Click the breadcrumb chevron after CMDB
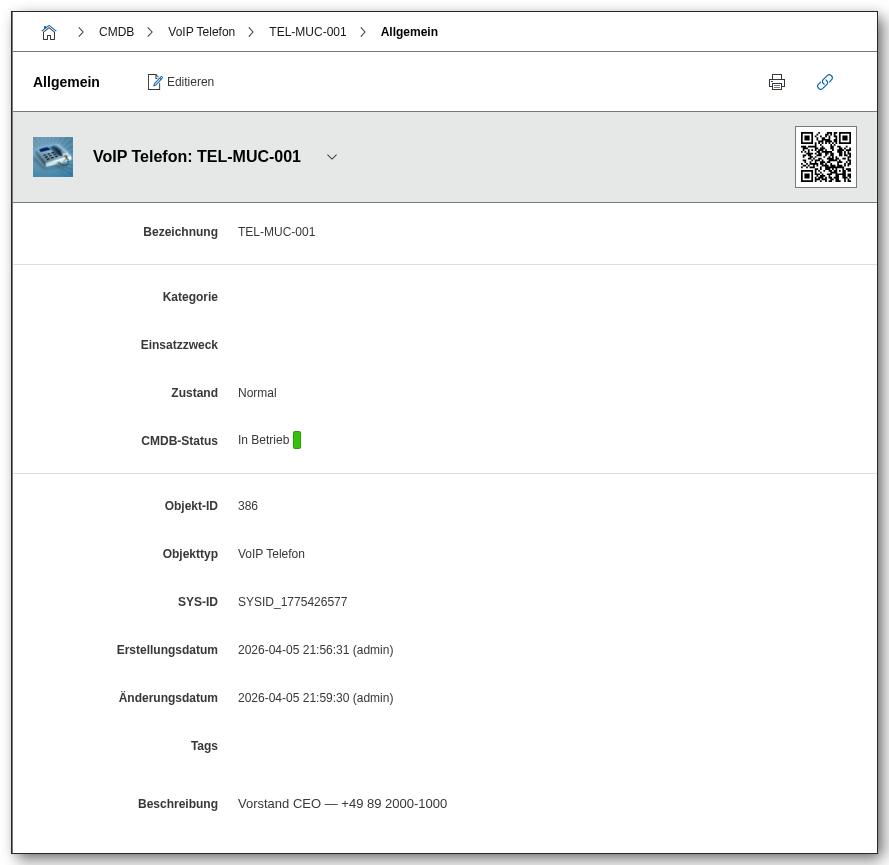Viewport: 889px width, 865px height. pyautogui.click(x=150, y=32)
